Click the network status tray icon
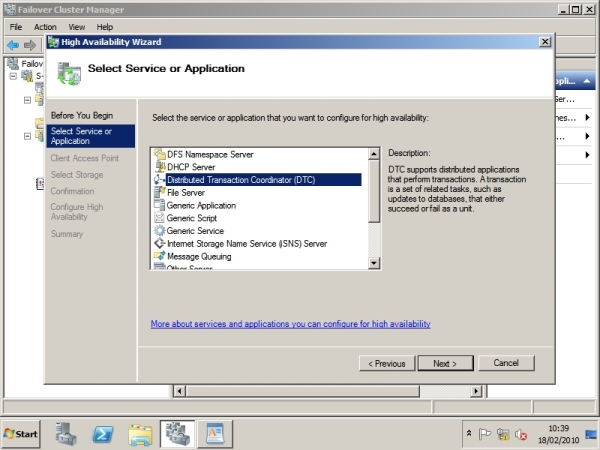This screenshot has width=600, height=450. tap(503, 434)
